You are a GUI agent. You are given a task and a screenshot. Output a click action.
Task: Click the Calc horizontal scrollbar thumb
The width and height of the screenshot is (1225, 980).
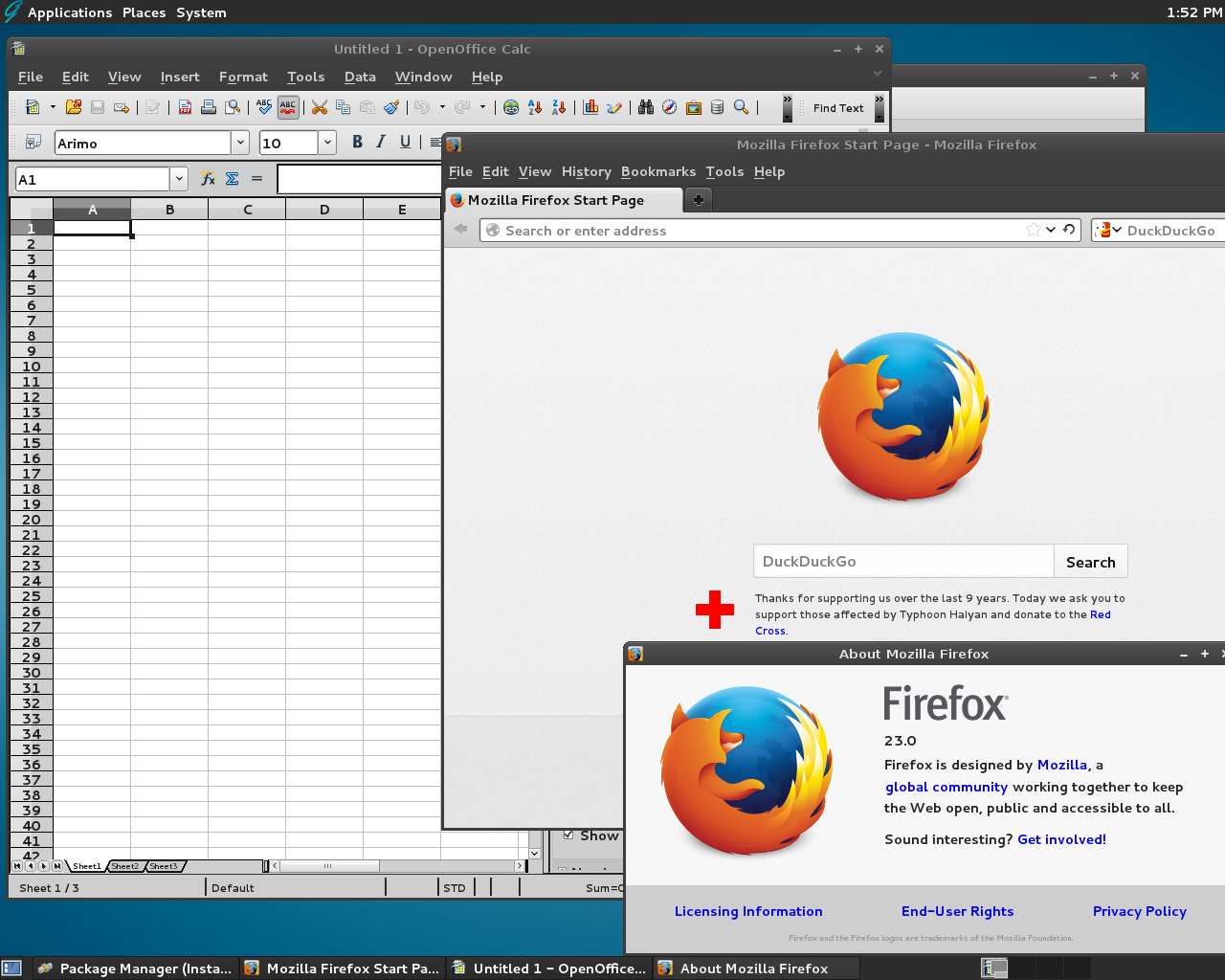[x=329, y=866]
